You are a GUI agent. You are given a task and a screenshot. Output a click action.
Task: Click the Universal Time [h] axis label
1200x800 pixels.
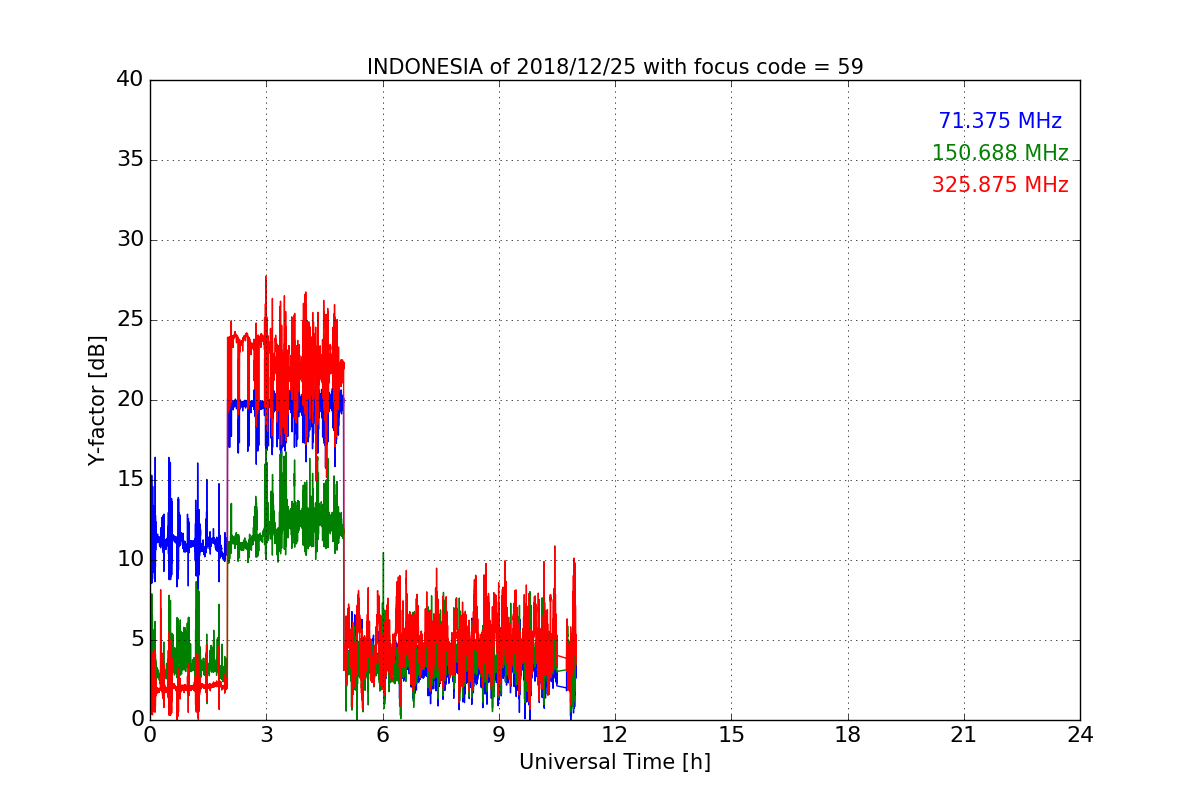(615, 762)
